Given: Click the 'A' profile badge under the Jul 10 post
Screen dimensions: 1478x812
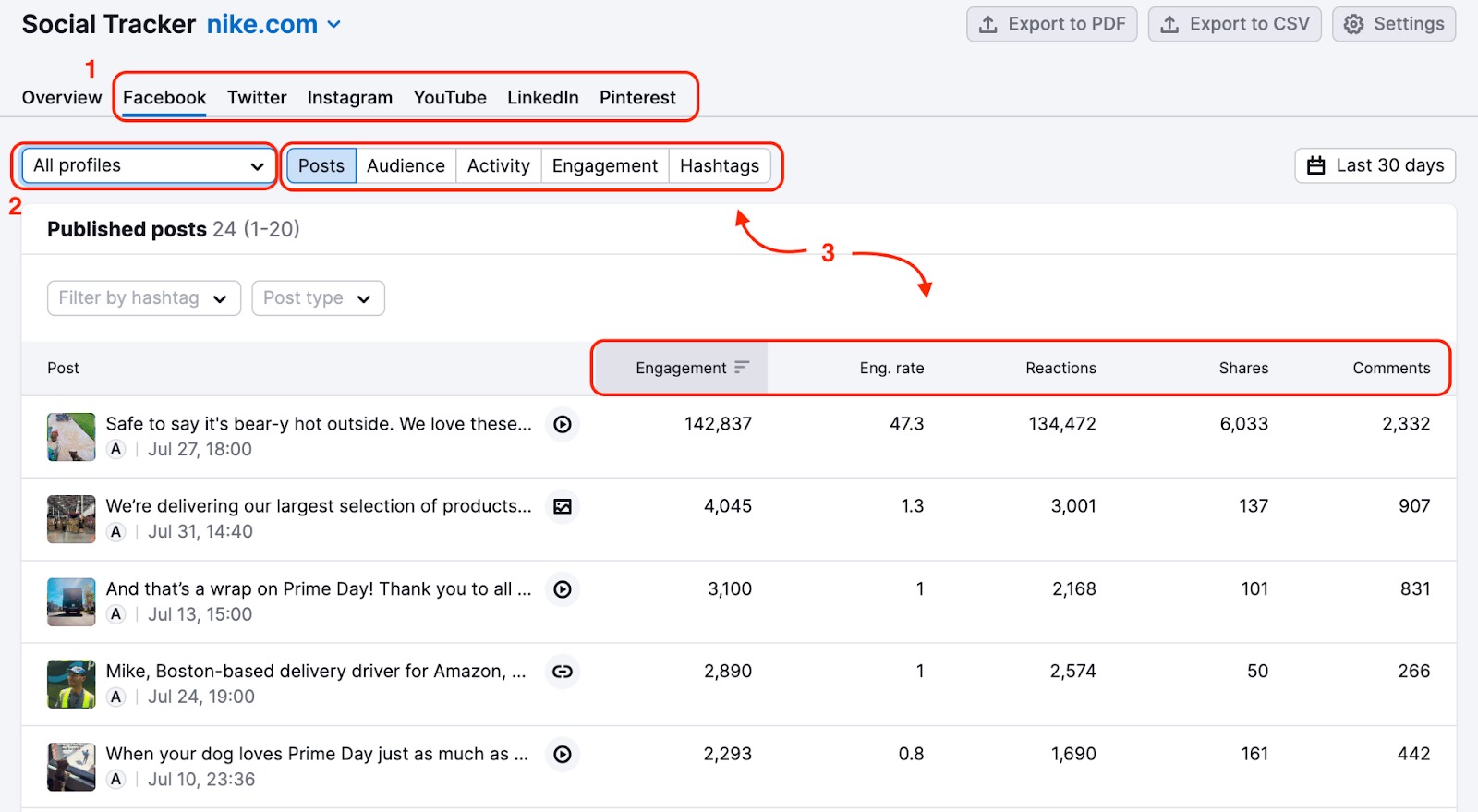Looking at the screenshot, I should pyautogui.click(x=115, y=780).
